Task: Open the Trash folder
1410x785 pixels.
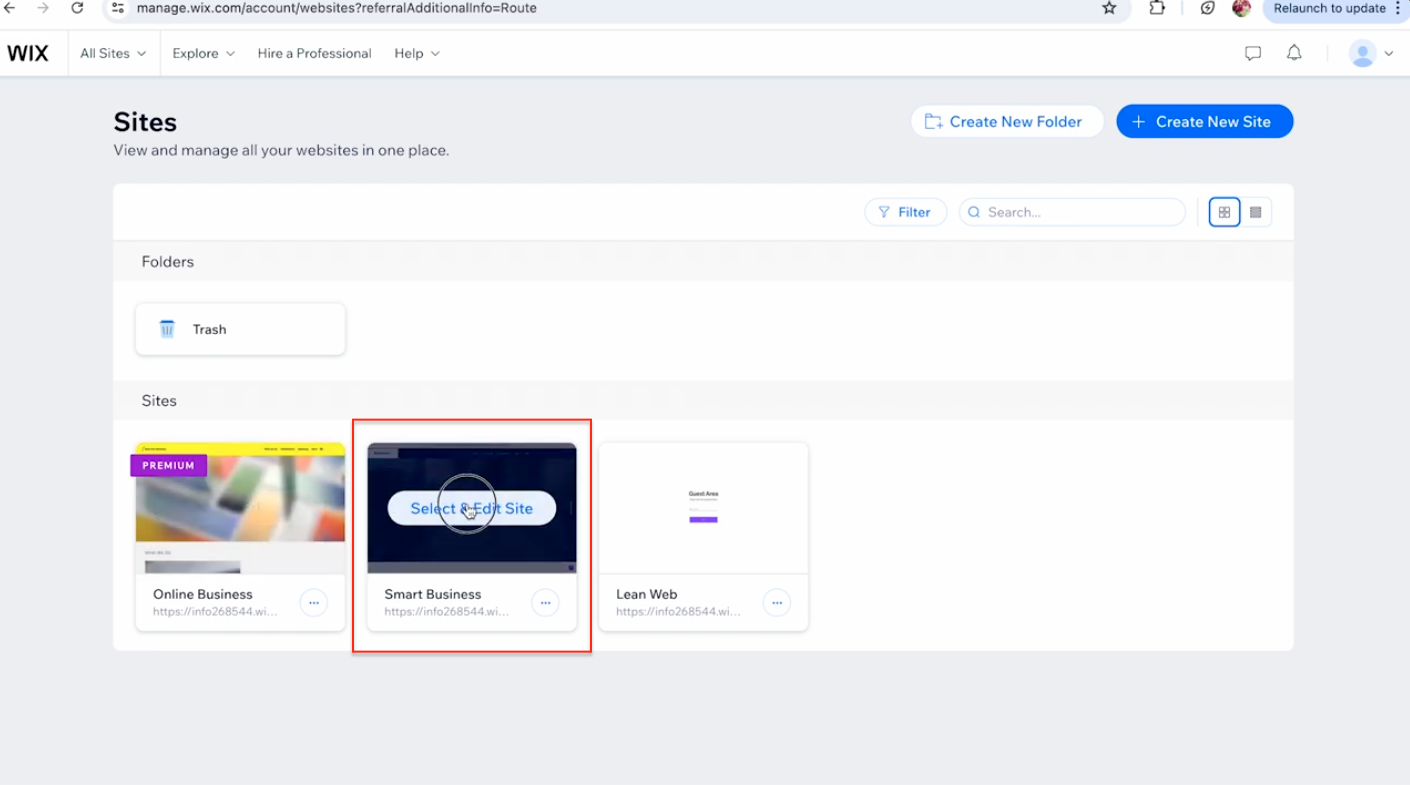Action: (x=240, y=329)
